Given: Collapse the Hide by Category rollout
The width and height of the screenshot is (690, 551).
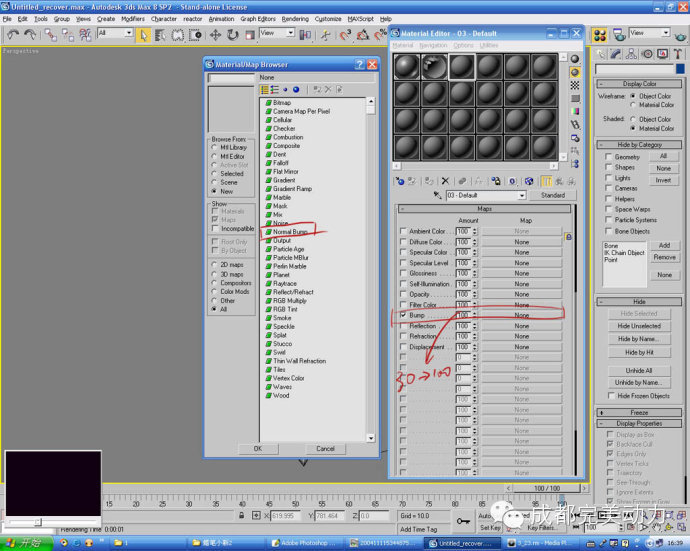Looking at the screenshot, I should (x=639, y=144).
